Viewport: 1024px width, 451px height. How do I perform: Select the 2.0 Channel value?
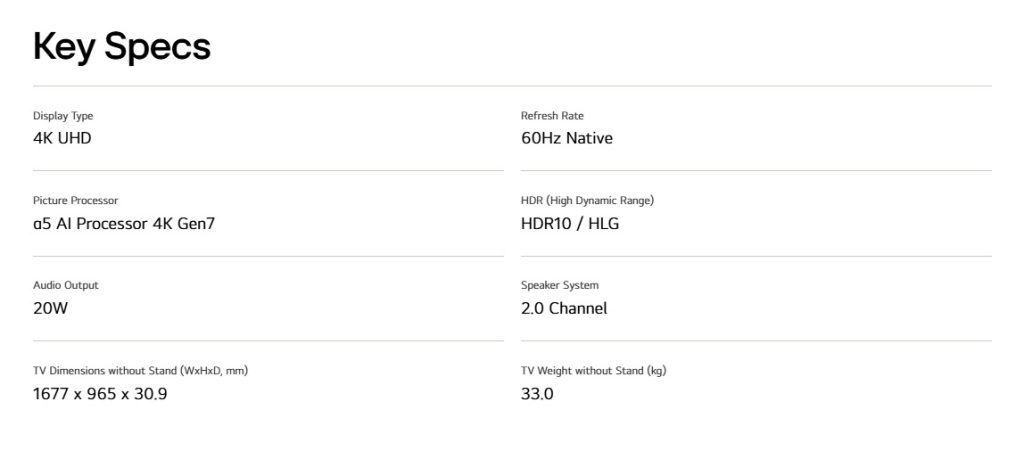[563, 308]
